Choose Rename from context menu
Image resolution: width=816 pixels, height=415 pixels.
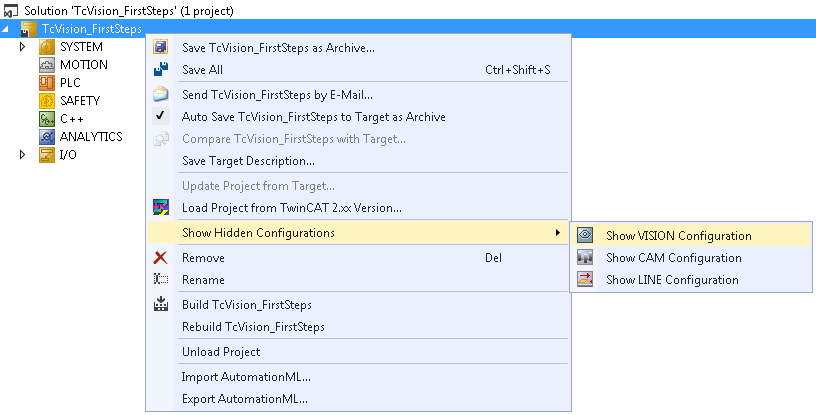[358, 280]
